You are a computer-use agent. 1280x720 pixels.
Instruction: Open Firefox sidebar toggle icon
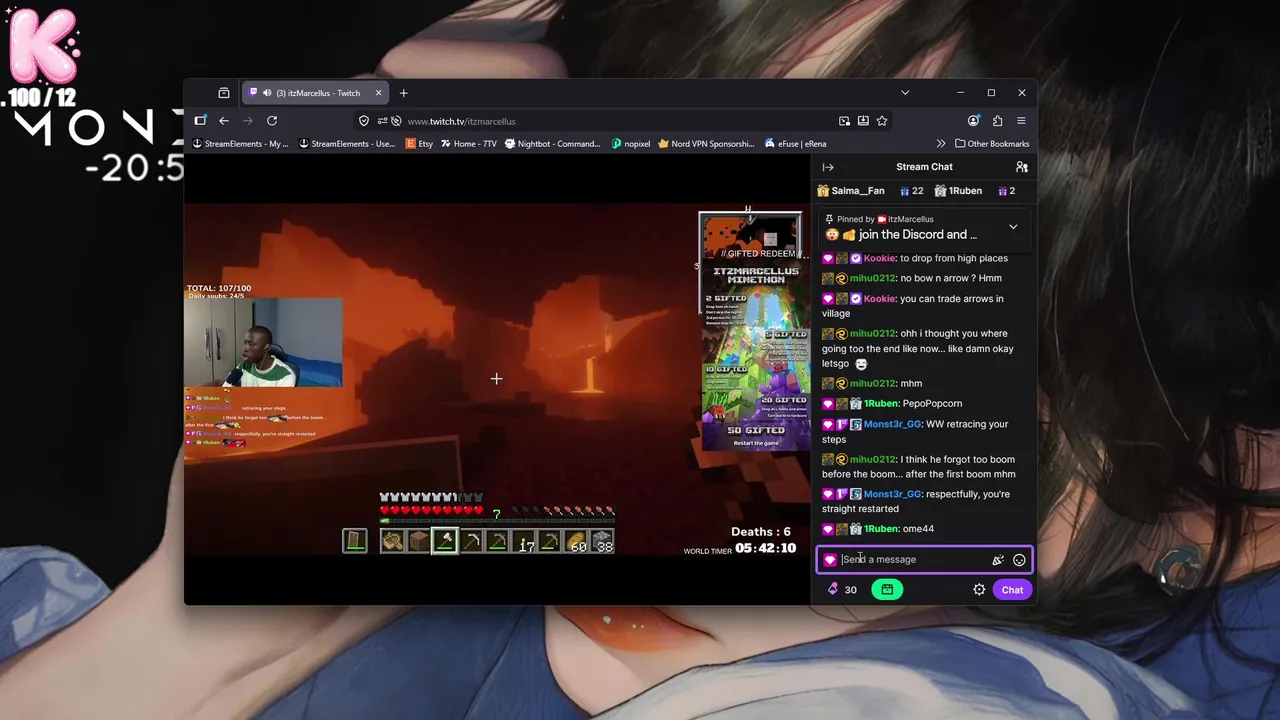pos(200,121)
